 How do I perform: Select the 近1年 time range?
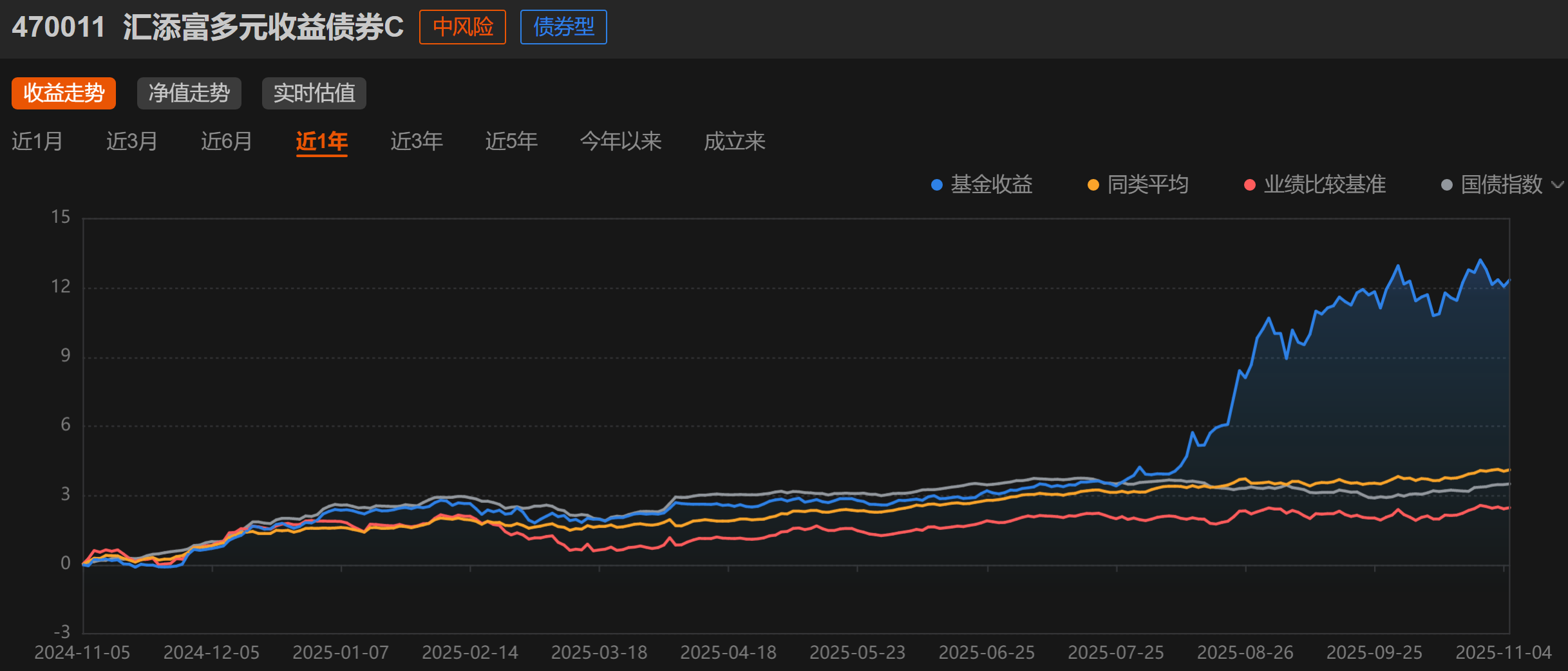[322, 141]
